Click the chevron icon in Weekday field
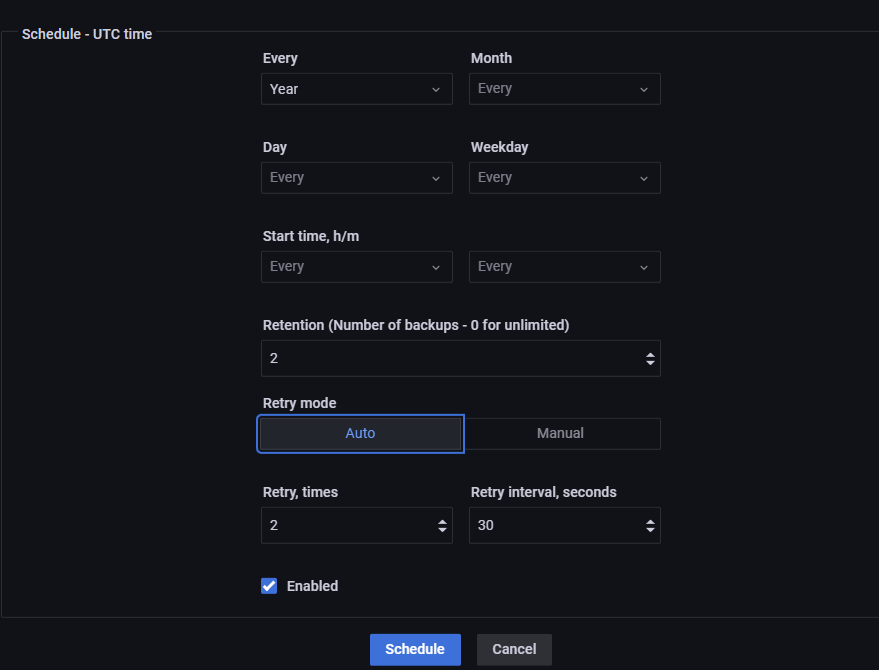The image size is (879, 670). click(x=644, y=179)
